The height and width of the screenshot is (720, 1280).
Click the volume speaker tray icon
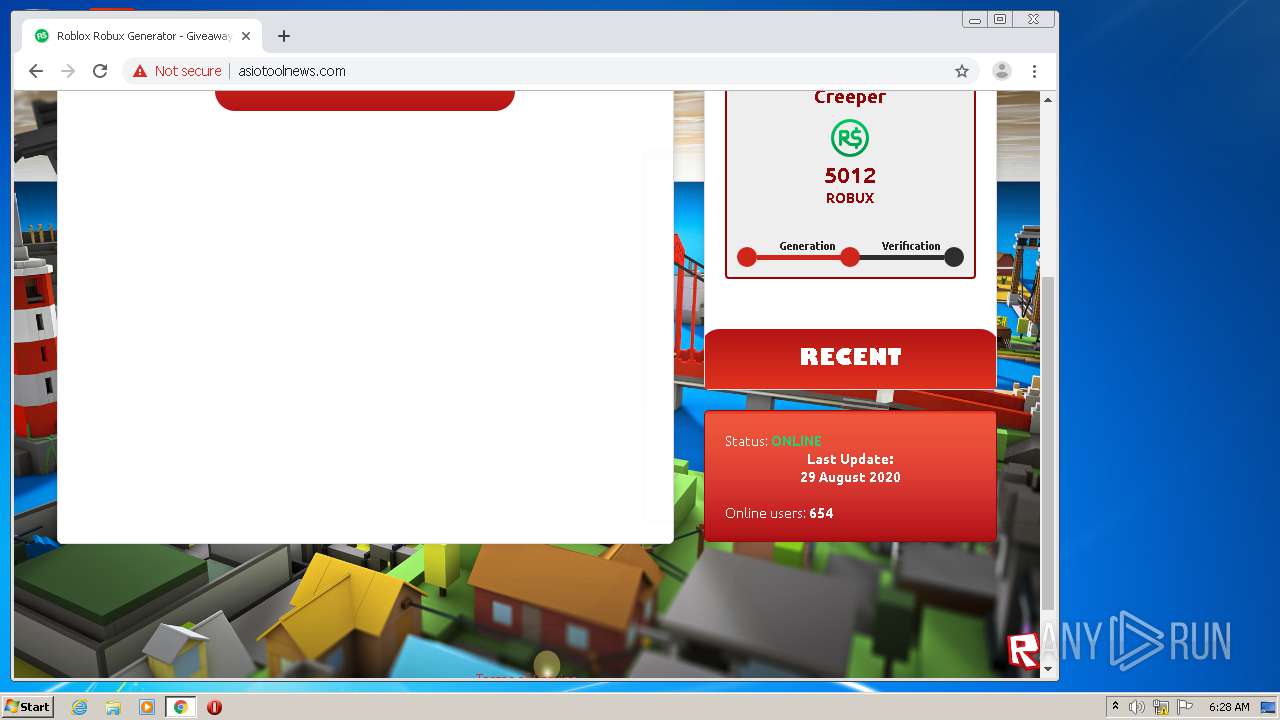coord(1137,707)
